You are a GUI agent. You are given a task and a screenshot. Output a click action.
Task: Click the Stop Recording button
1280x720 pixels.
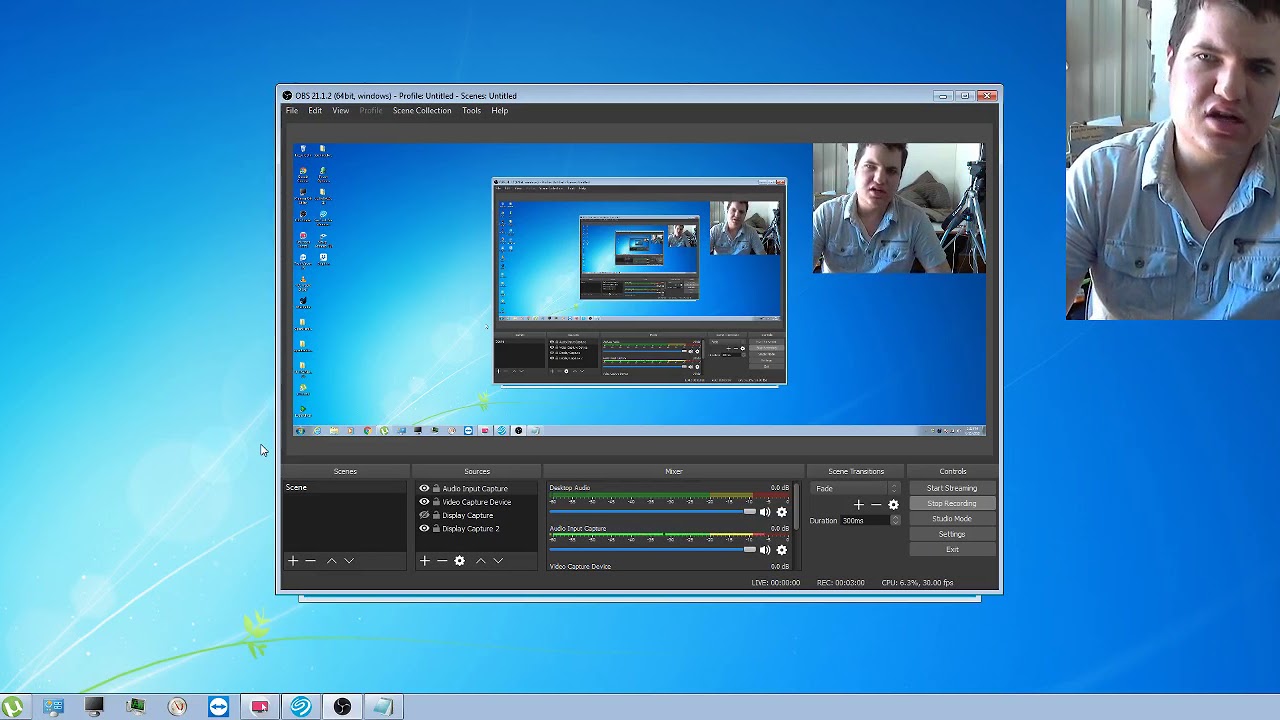(x=952, y=504)
